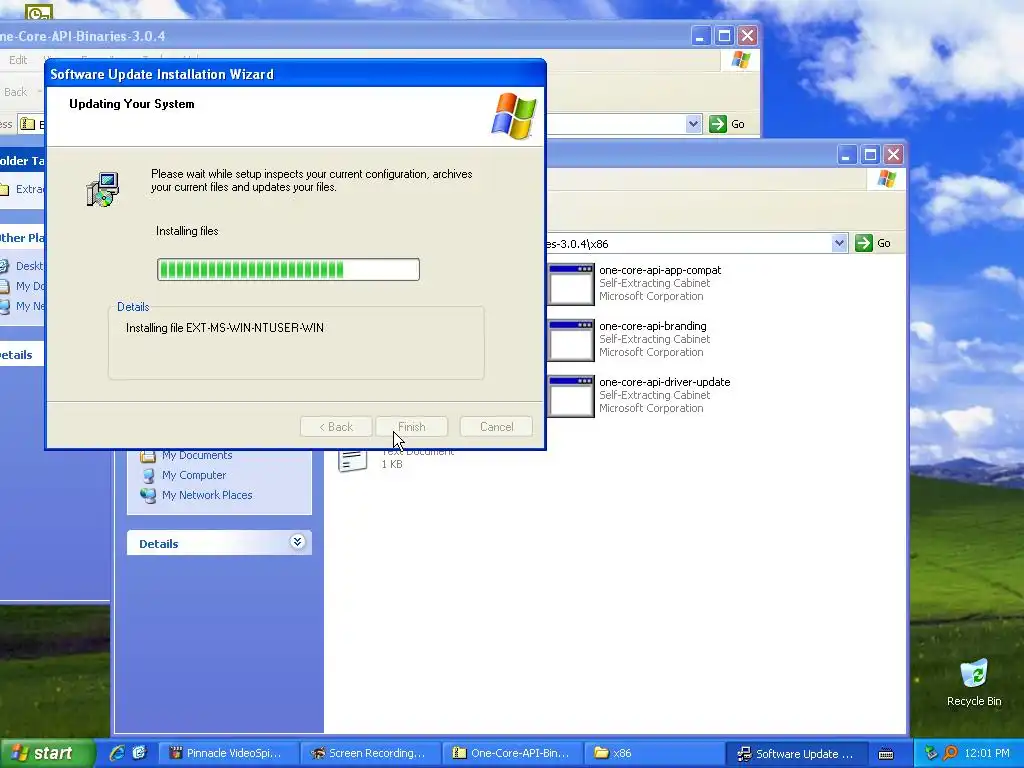Open address dropdown in One-Core-API-Binaries window
This screenshot has width=1024, height=768.
(x=694, y=123)
